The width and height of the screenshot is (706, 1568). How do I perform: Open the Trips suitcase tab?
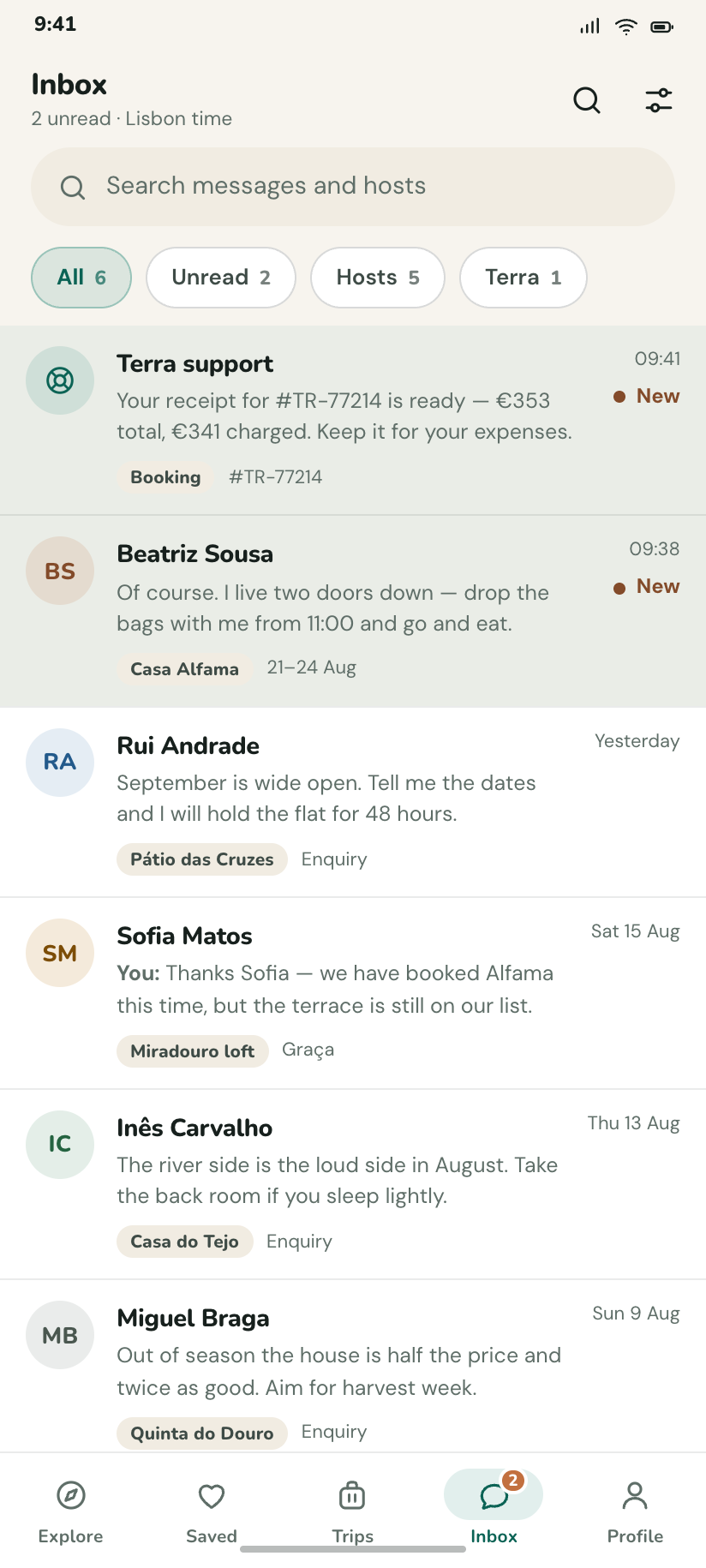point(352,1511)
